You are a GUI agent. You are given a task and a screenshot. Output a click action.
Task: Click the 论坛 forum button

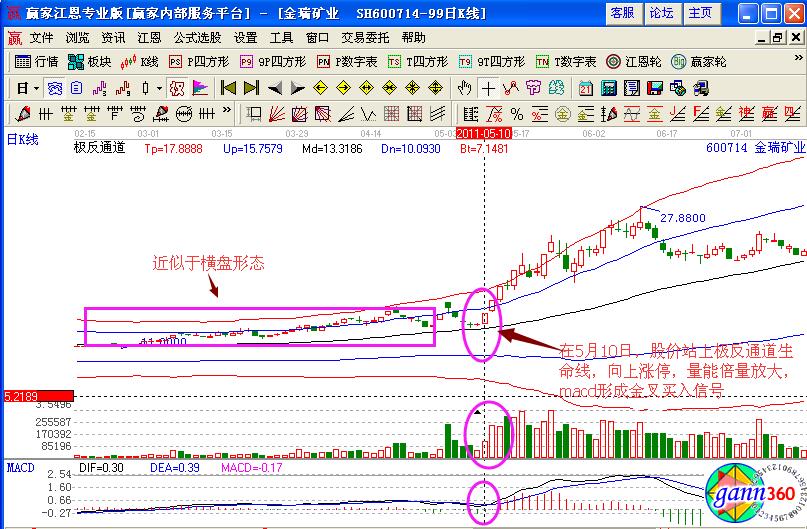662,13
